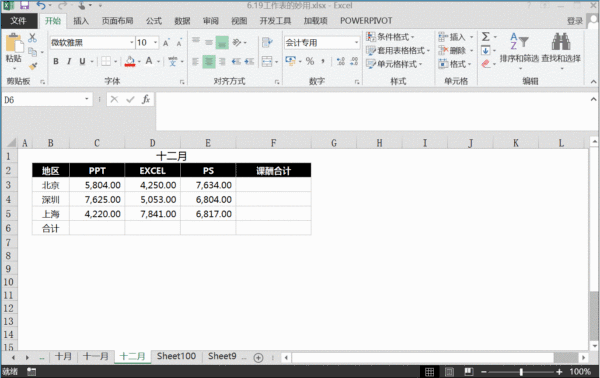The width and height of the screenshot is (600, 378).
Task: Click the AutoSum sigma icon
Action: 486,37
